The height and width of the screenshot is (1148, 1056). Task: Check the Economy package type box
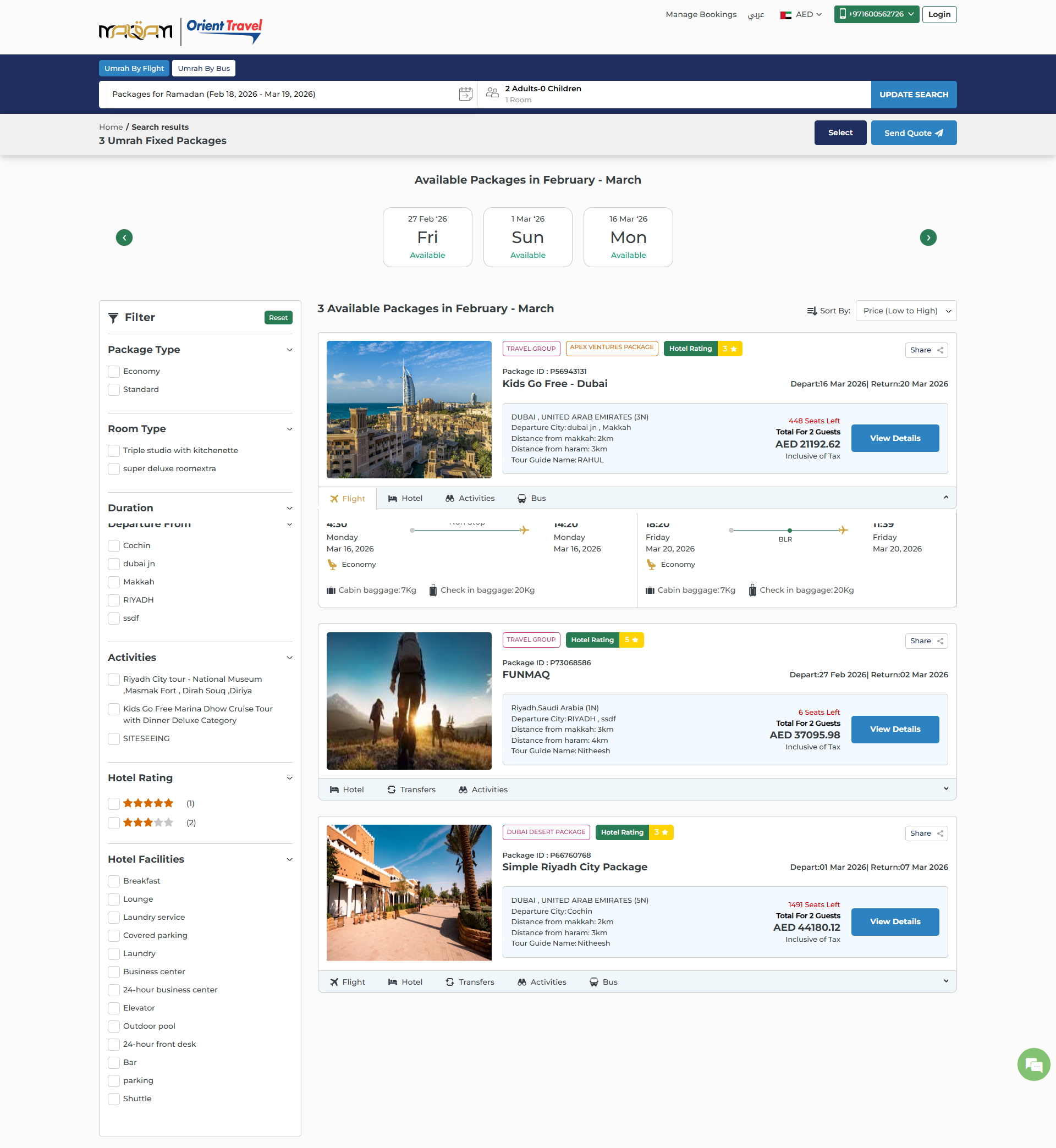pos(114,372)
